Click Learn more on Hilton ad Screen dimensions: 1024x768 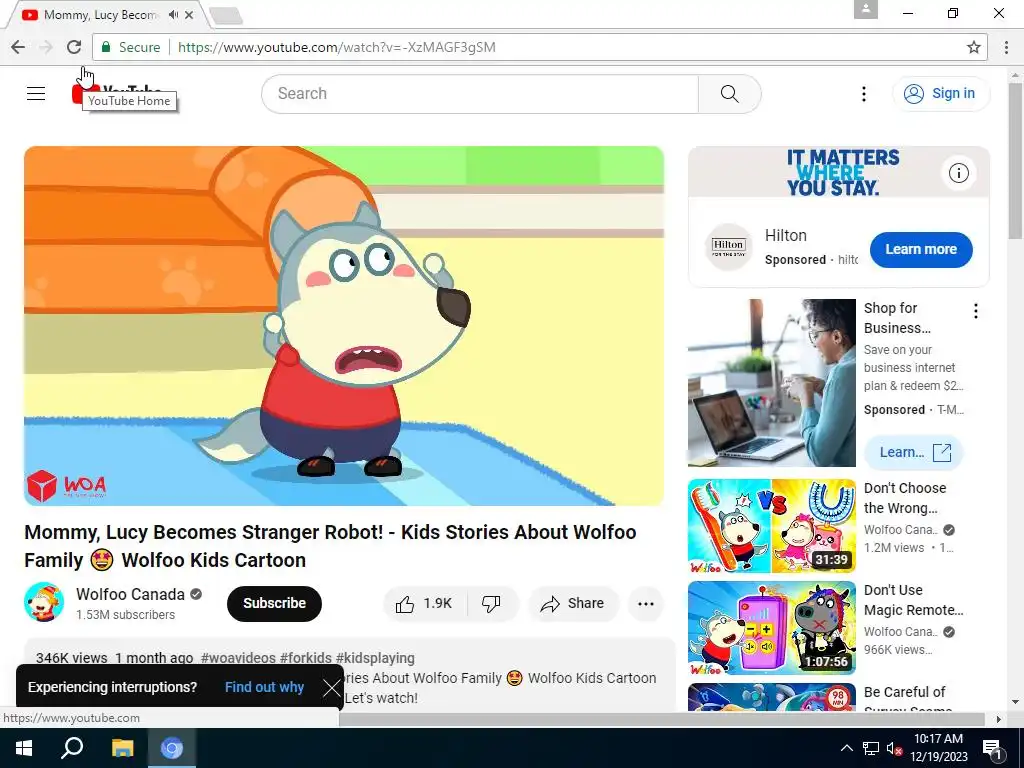(921, 249)
